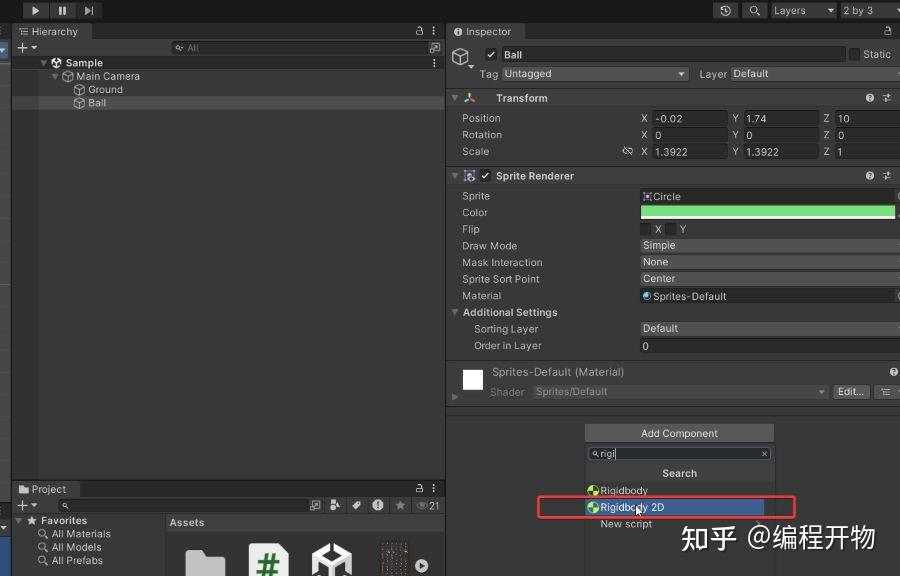Collapse the Sprite Renderer component
This screenshot has width=900, height=576.
pyautogui.click(x=455, y=176)
